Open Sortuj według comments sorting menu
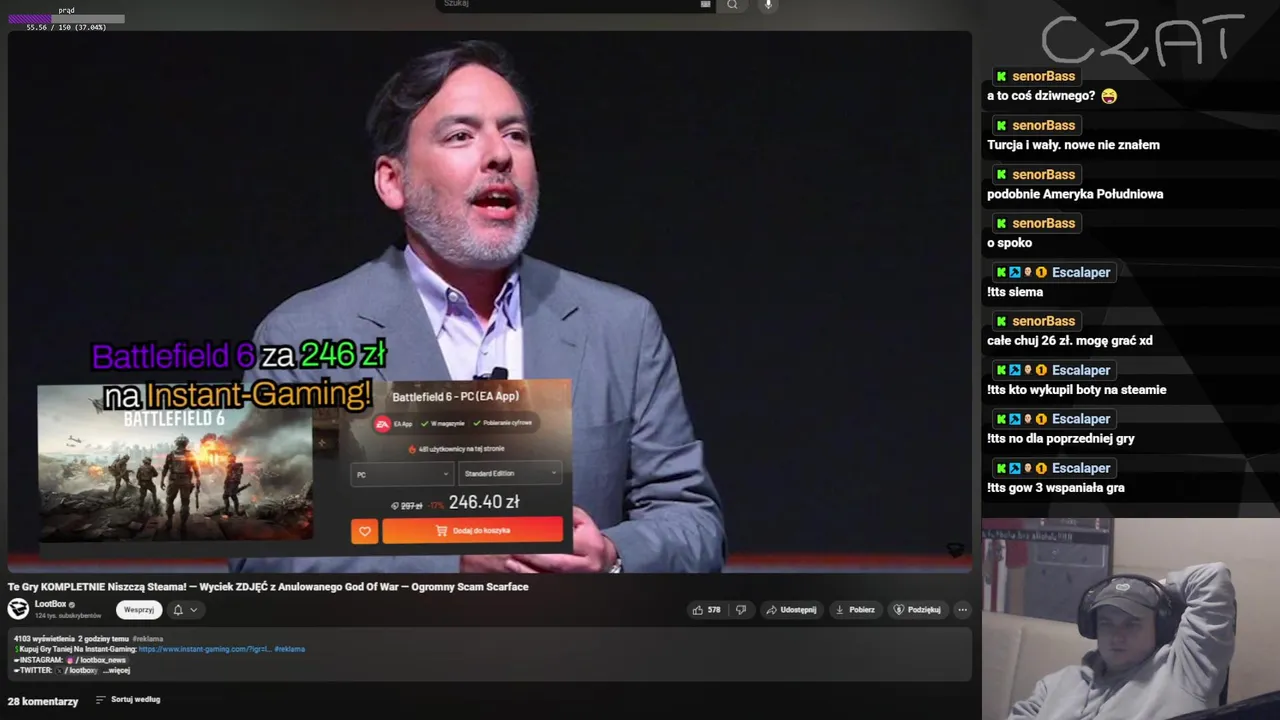Screen dimensions: 1280x720 click(128, 700)
